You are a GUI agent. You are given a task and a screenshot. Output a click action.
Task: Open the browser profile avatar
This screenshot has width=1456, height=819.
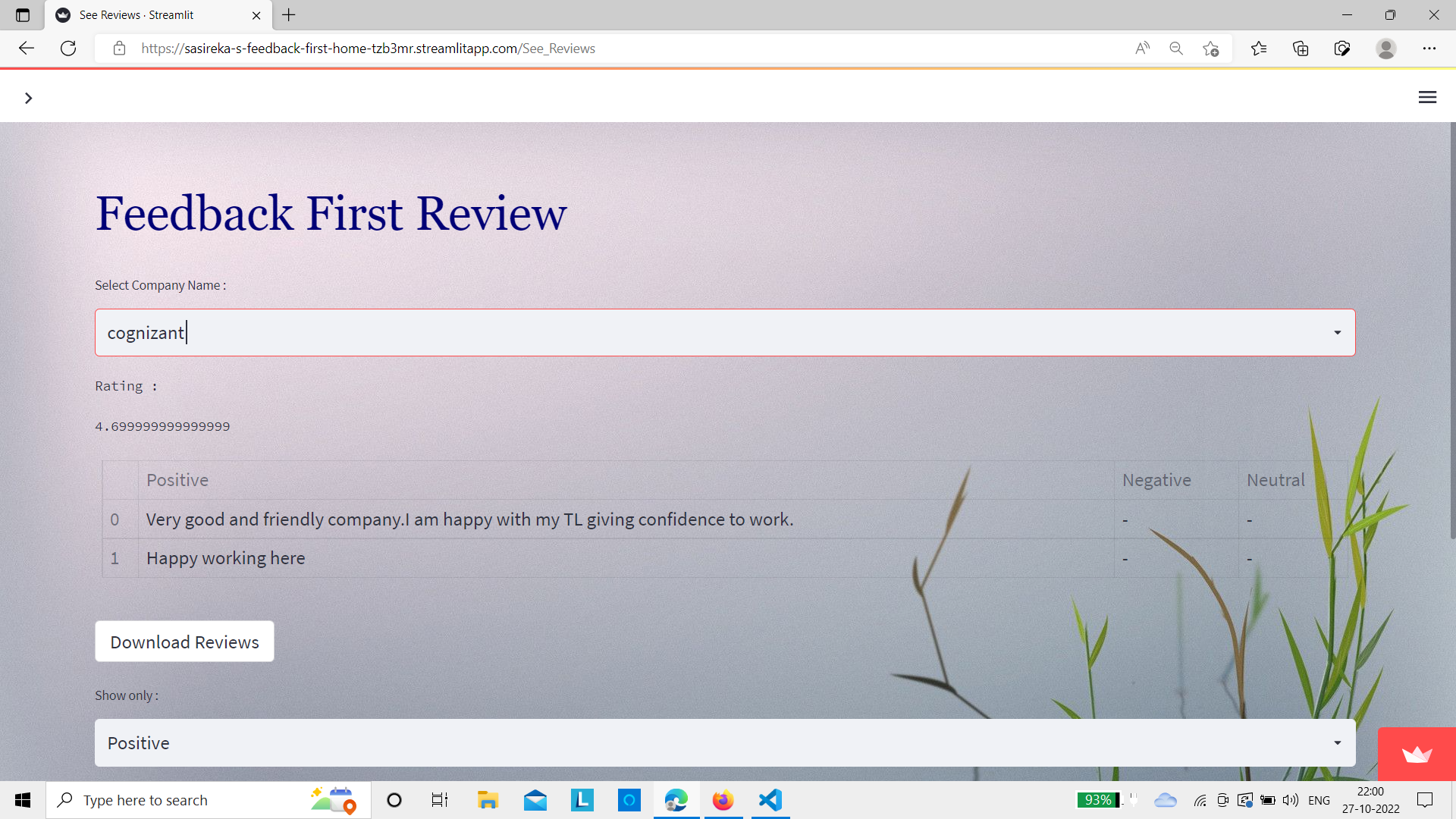tap(1386, 49)
